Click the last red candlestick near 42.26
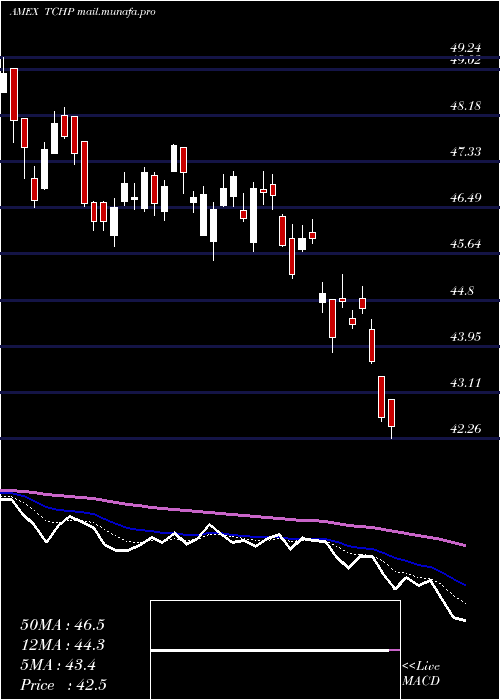 pos(392,413)
